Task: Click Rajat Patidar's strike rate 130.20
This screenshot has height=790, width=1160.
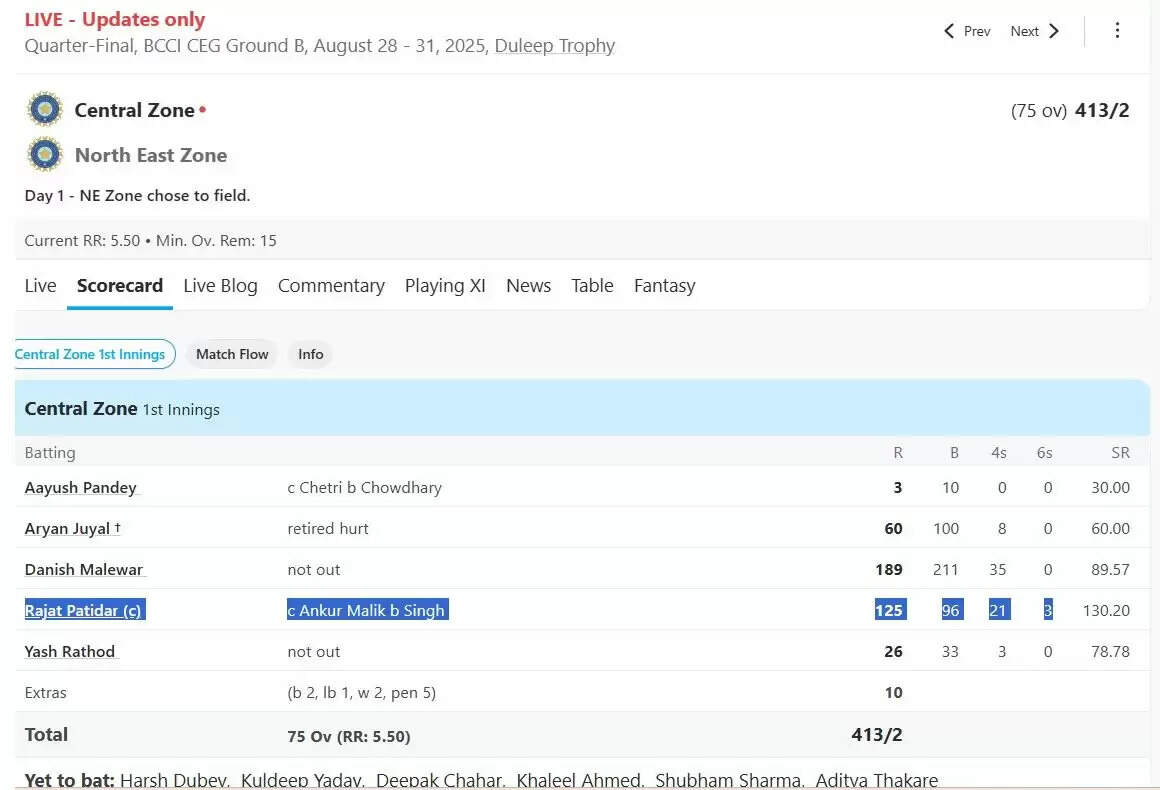Action: click(x=1106, y=610)
